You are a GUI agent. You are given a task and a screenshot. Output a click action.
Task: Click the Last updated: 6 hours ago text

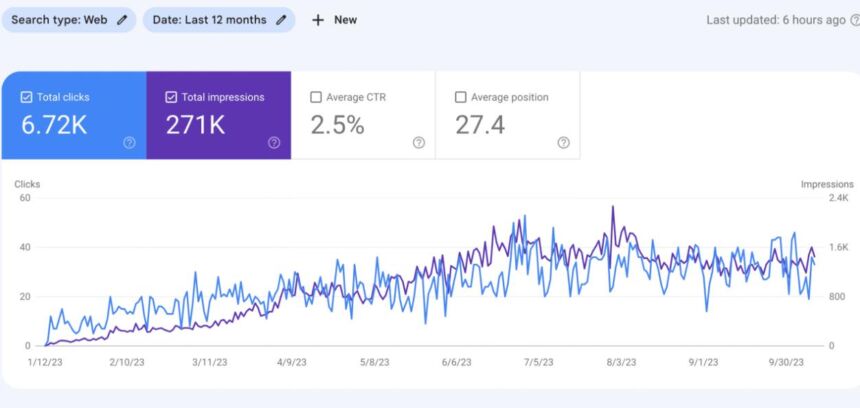pyautogui.click(x=775, y=20)
